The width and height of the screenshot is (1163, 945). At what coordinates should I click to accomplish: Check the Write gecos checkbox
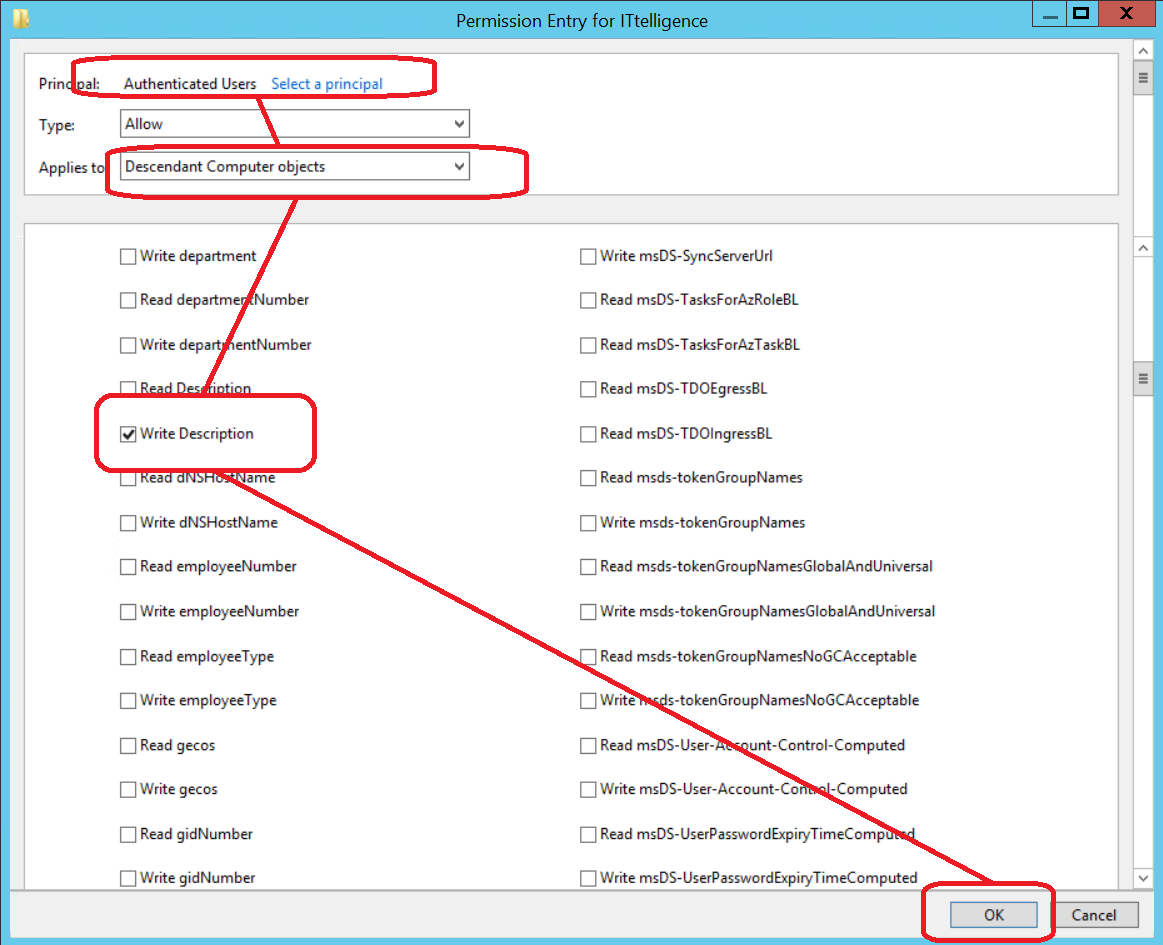(x=128, y=790)
